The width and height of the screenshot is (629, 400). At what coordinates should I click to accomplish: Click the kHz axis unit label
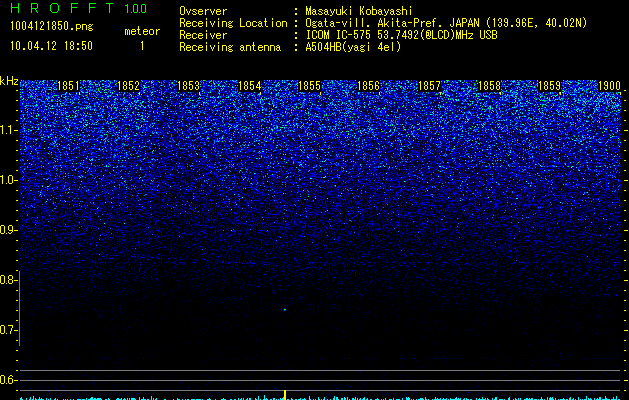coord(9,81)
